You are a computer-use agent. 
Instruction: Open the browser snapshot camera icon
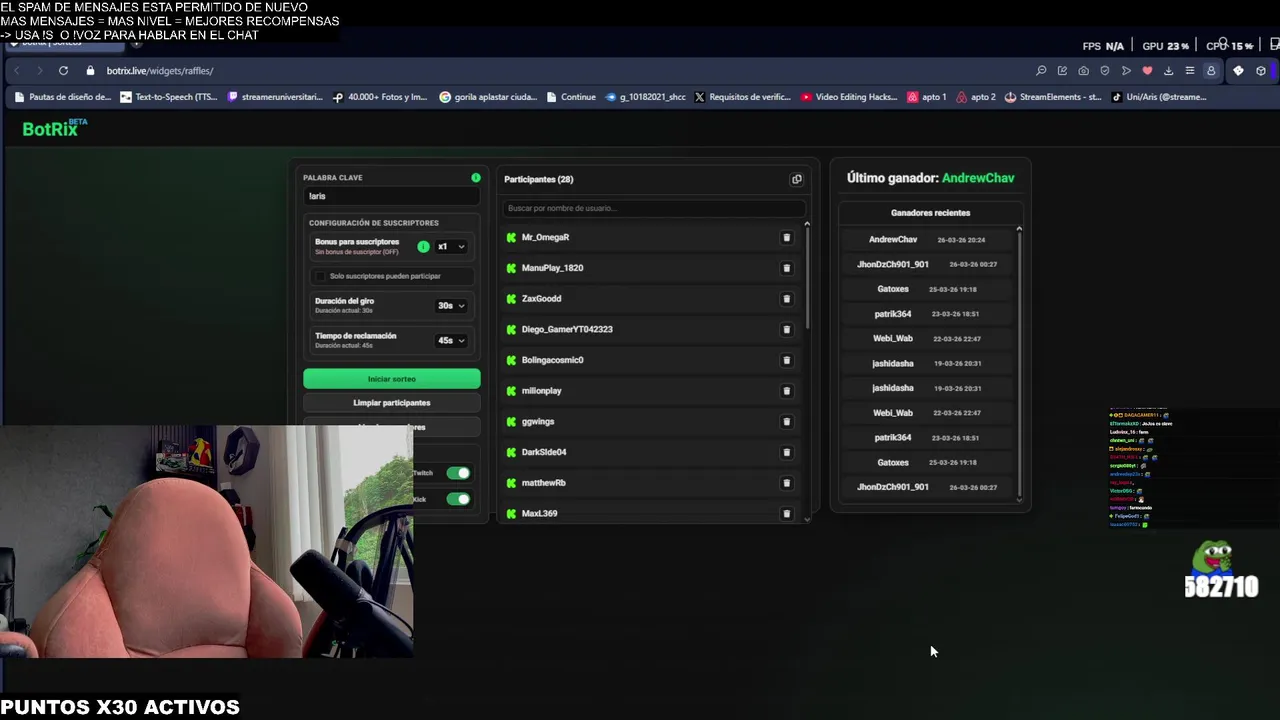click(1083, 71)
